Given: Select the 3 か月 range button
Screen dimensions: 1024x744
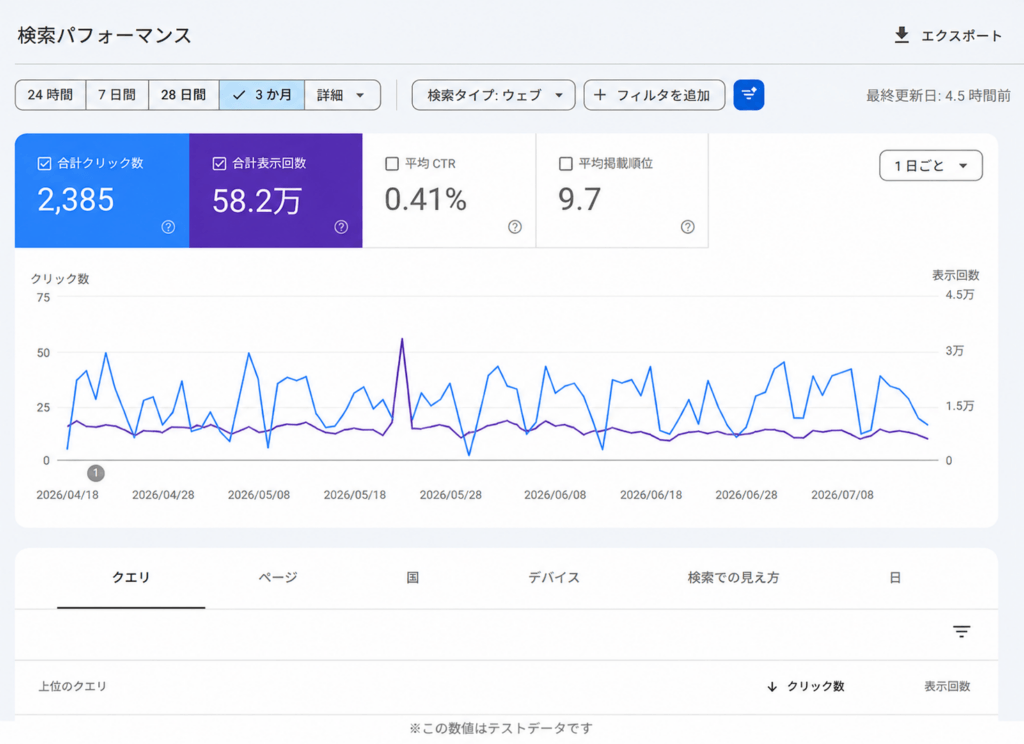Looking at the screenshot, I should (262, 95).
